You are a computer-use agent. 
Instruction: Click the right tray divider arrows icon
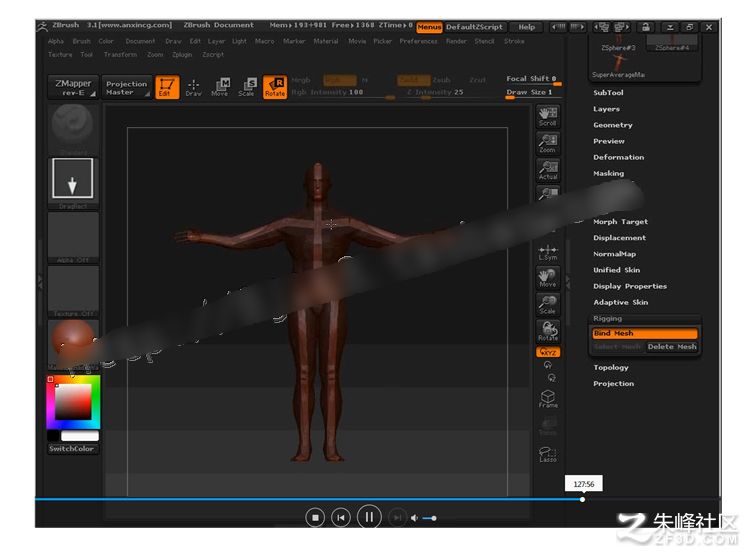click(x=568, y=281)
